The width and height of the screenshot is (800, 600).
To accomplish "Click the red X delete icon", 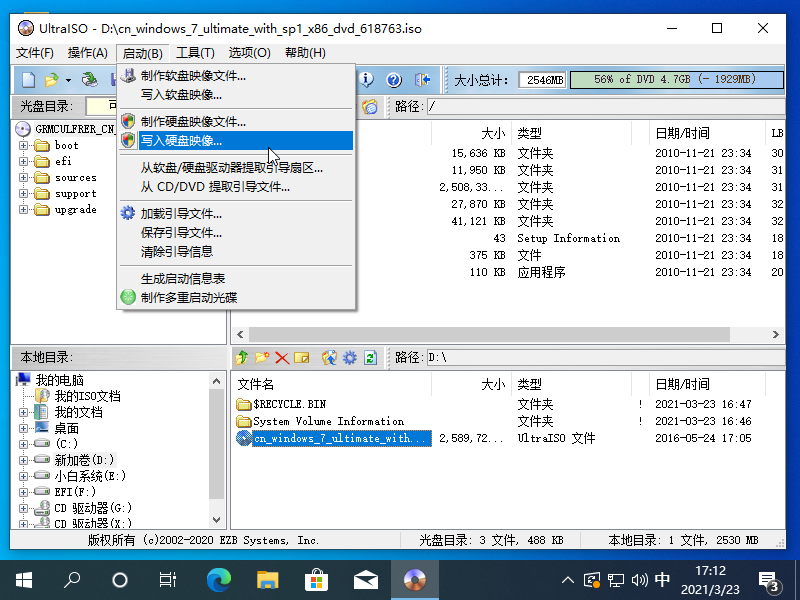I will 282,357.
